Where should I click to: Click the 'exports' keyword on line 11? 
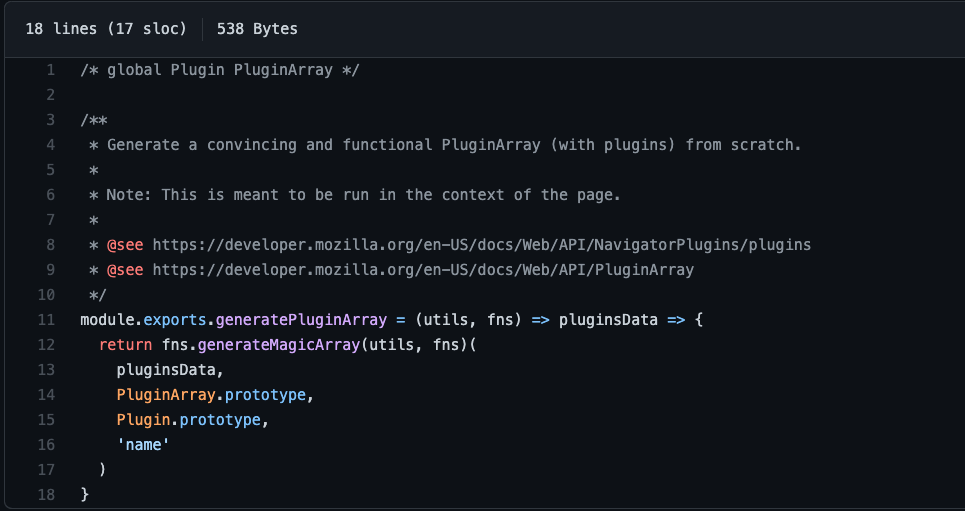coord(175,320)
